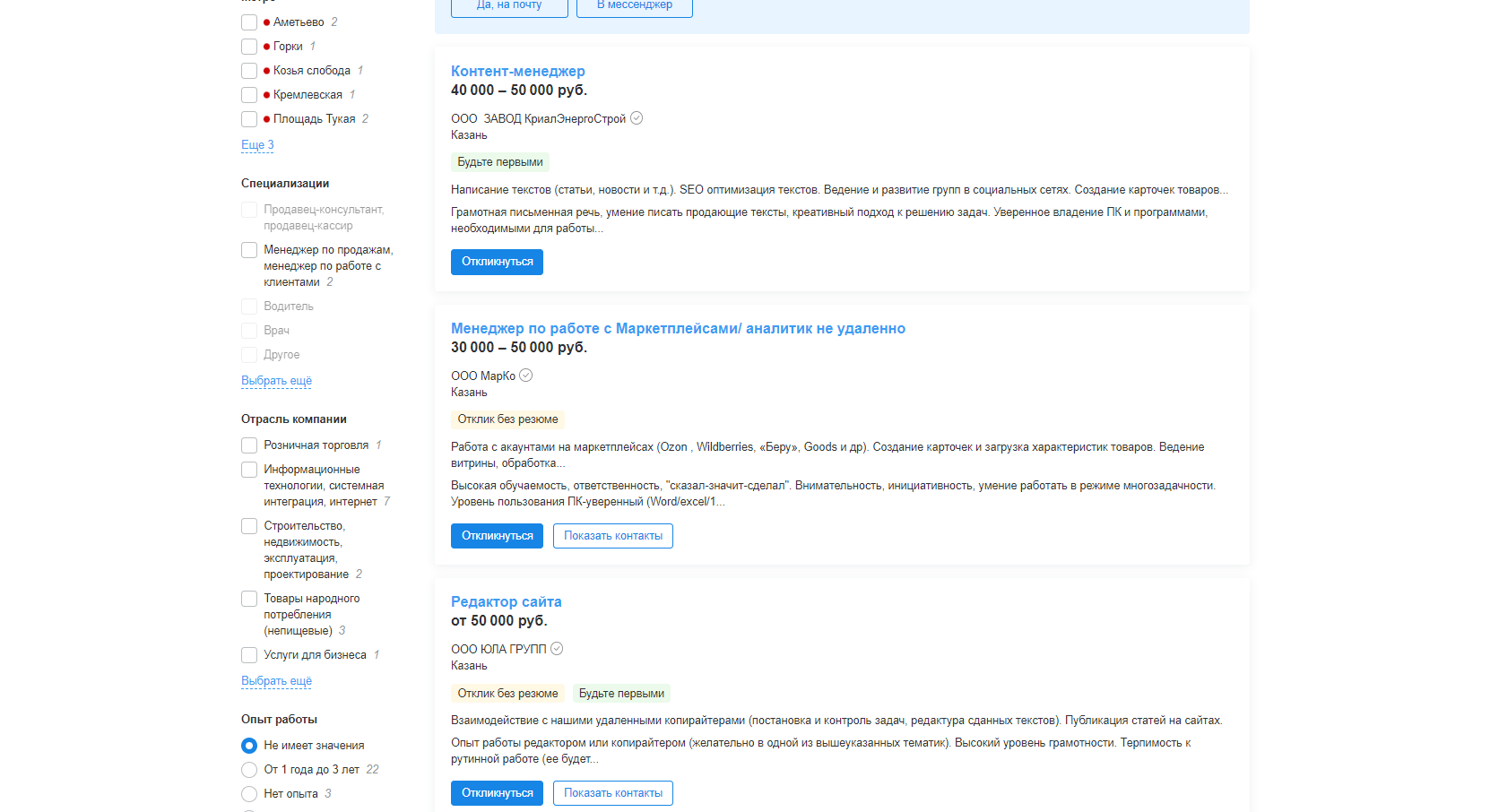Viewport: 1490px width, 812px height.
Task: Select experience От 1 года до 3 лет
Action: tap(249, 770)
